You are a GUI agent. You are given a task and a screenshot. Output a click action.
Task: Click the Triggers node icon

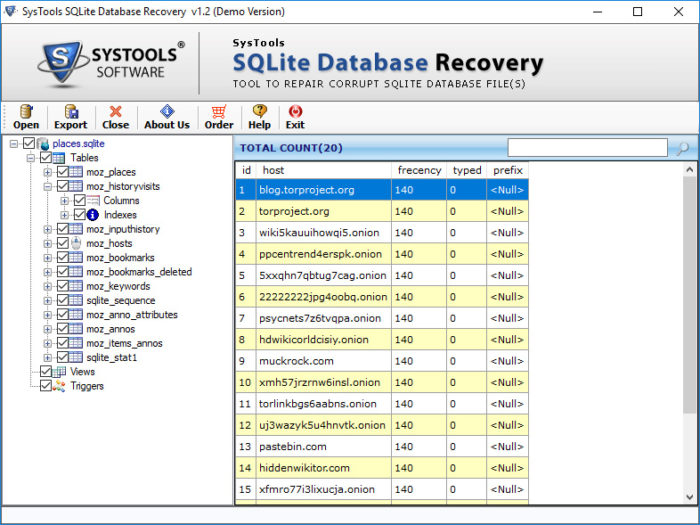pos(59,386)
